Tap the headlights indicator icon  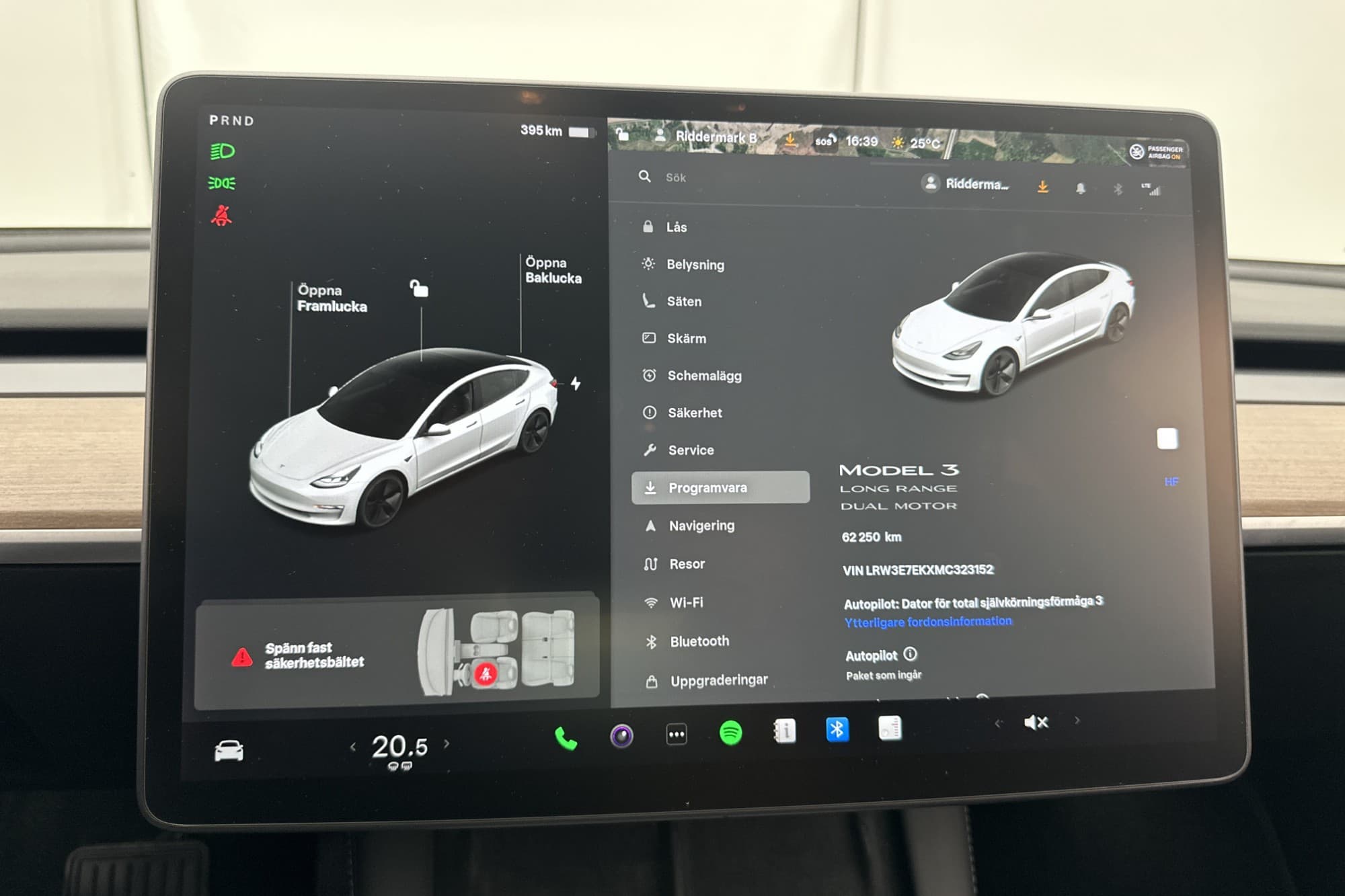click(222, 151)
